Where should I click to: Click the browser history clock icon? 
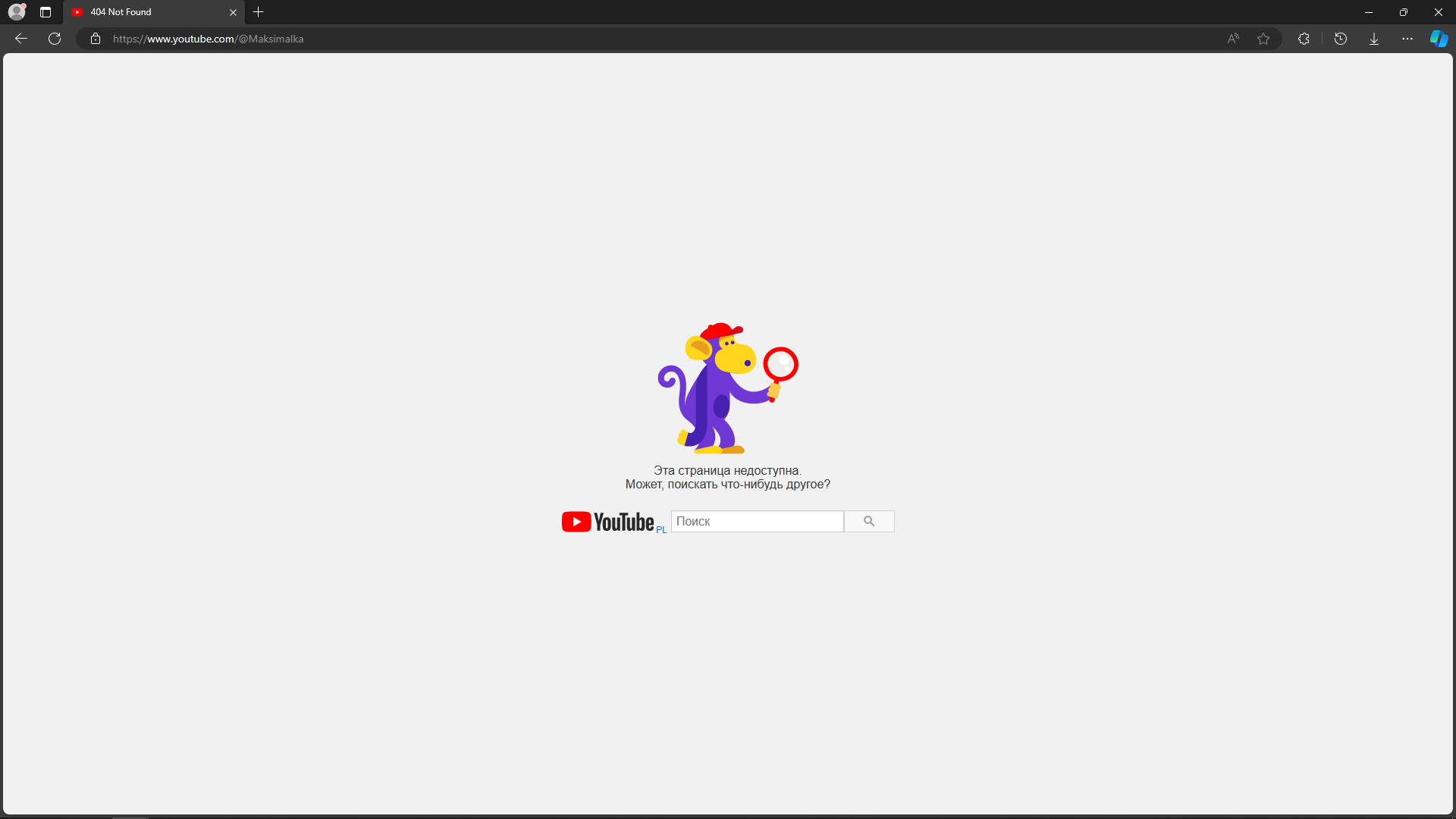tap(1340, 38)
